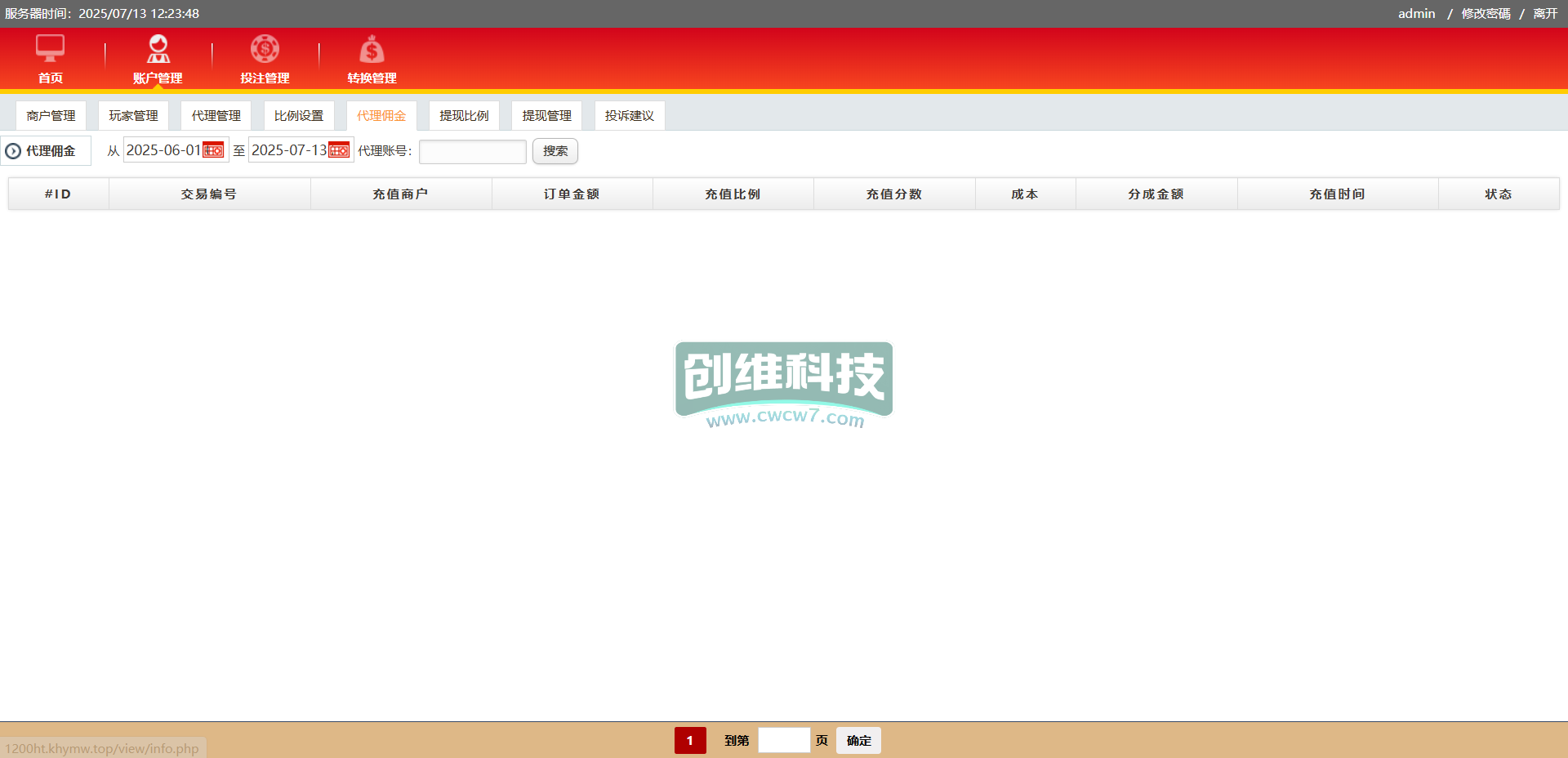Open 投注管理 chip icon

point(265,49)
